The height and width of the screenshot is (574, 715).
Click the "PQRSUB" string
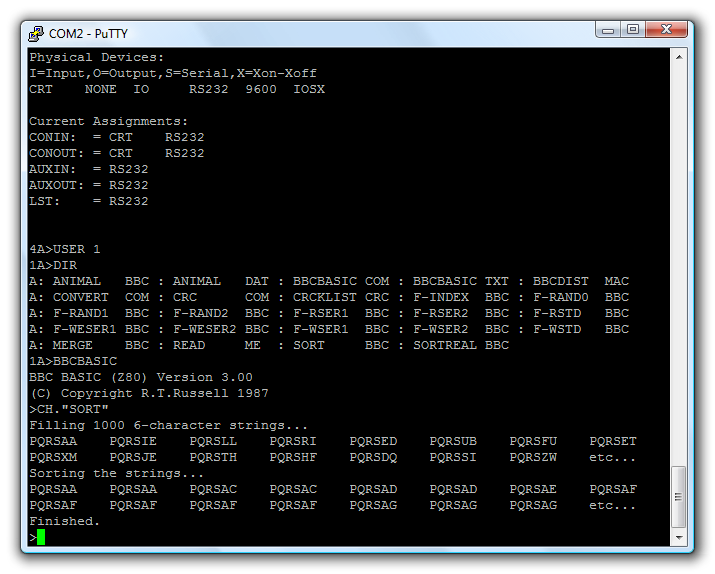(x=453, y=441)
